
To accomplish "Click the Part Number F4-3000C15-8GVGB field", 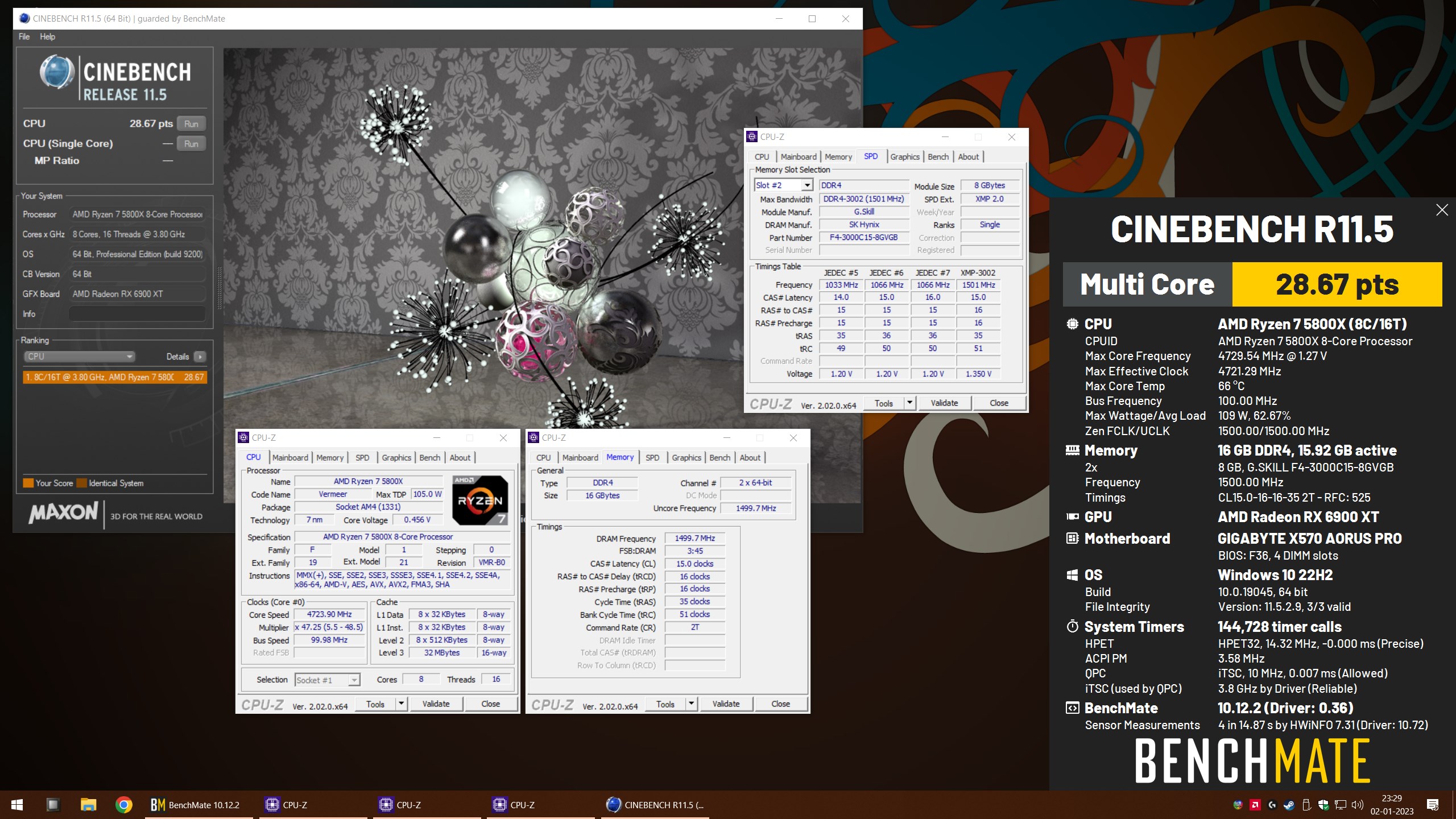I will tap(863, 238).
